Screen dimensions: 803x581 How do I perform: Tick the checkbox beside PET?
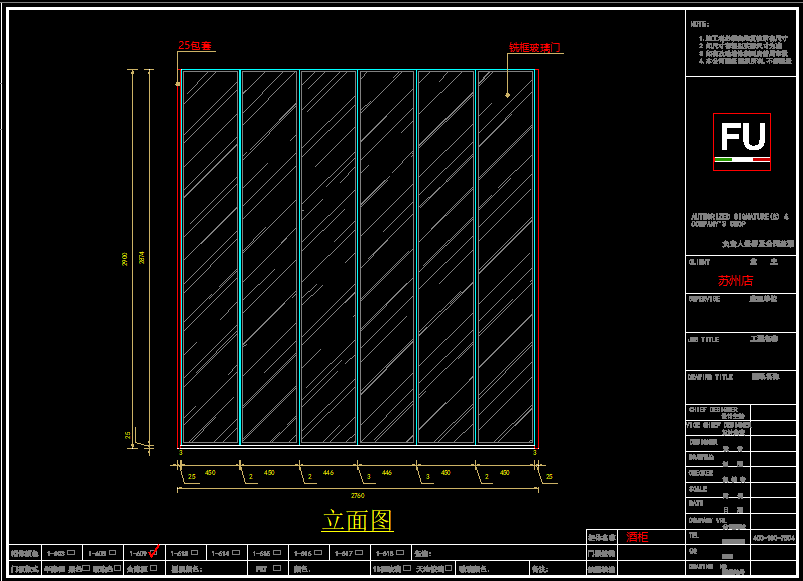pos(276,568)
